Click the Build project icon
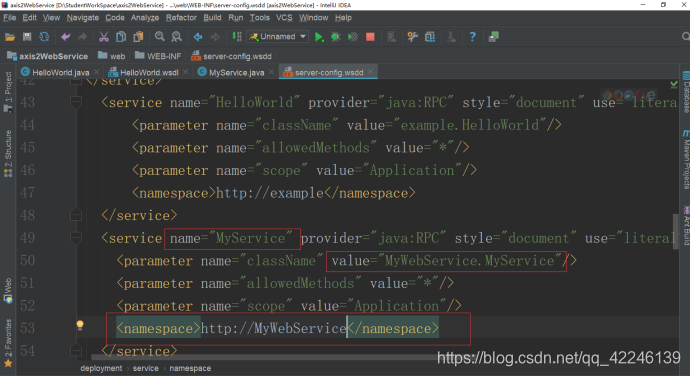Screen dimensions: 691x377 (x=237, y=37)
